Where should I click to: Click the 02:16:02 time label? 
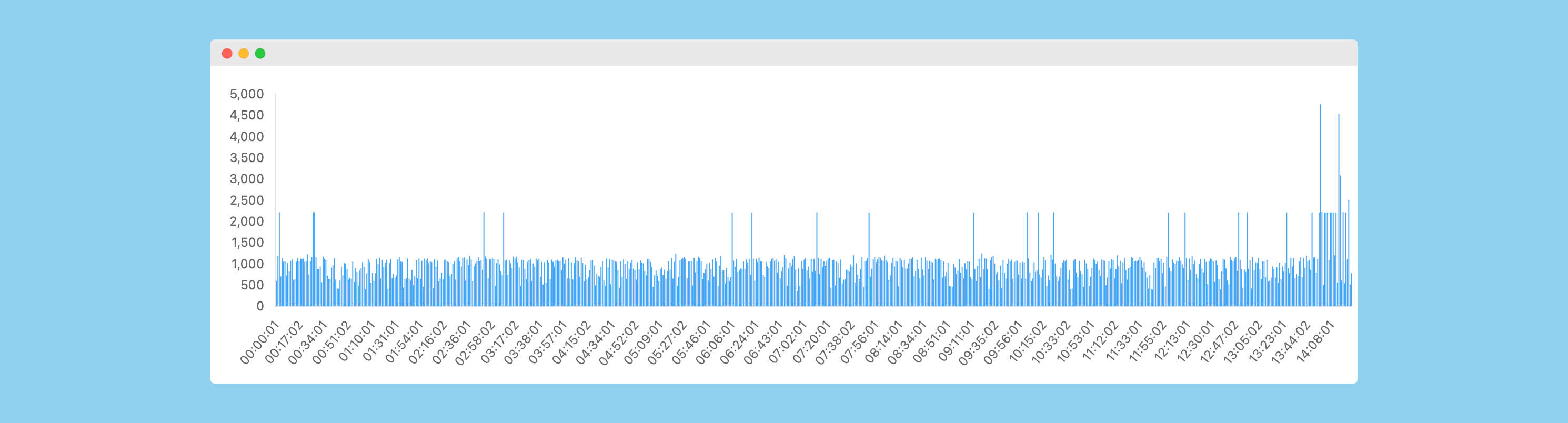pyautogui.click(x=427, y=343)
